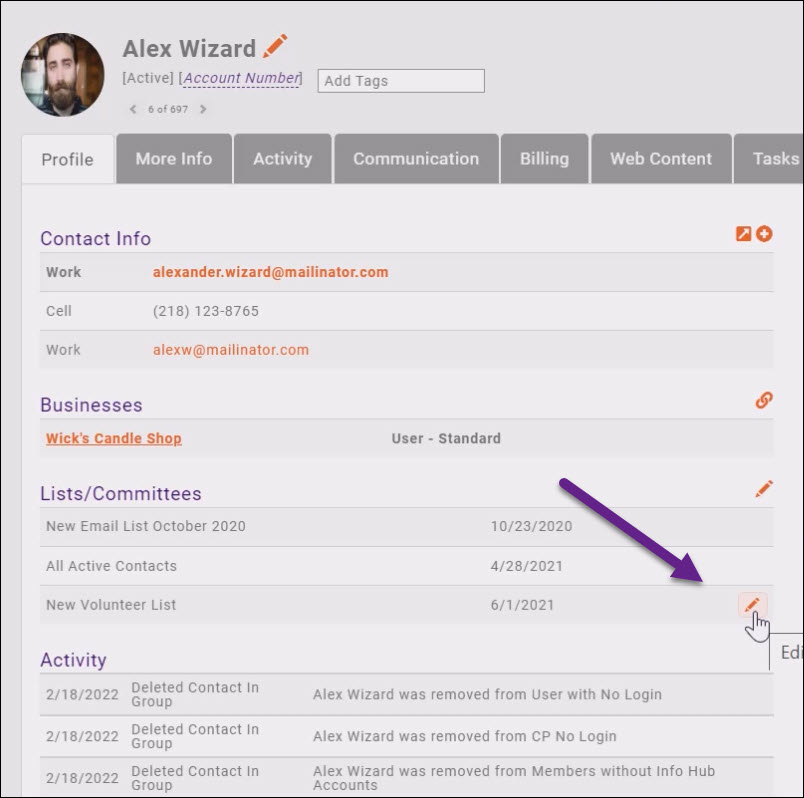The width and height of the screenshot is (804, 798).
Task: Open the Wick's Candle Shop business link
Action: pos(114,438)
